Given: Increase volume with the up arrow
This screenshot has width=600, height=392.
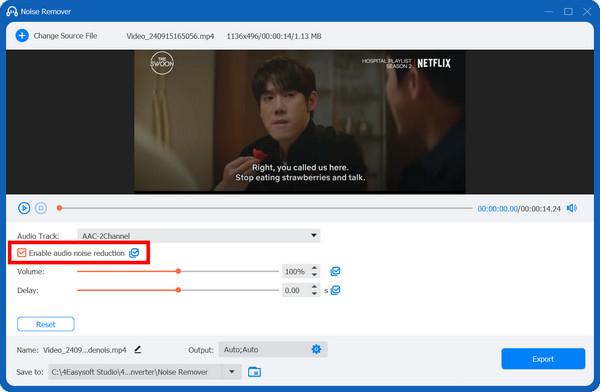Looking at the screenshot, I should (x=314, y=268).
